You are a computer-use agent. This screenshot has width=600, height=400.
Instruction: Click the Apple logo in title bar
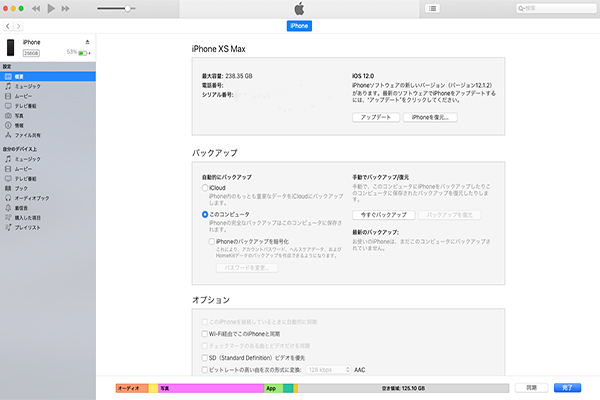pos(299,8)
